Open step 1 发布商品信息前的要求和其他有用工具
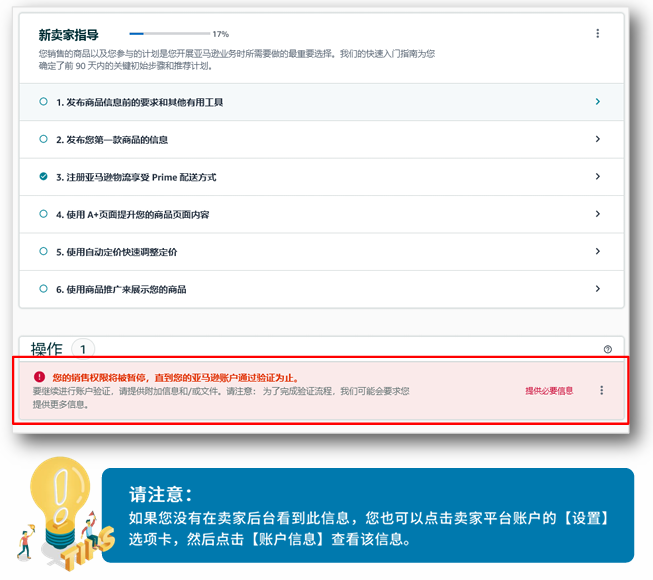This screenshot has width=653, height=580. 322,102
